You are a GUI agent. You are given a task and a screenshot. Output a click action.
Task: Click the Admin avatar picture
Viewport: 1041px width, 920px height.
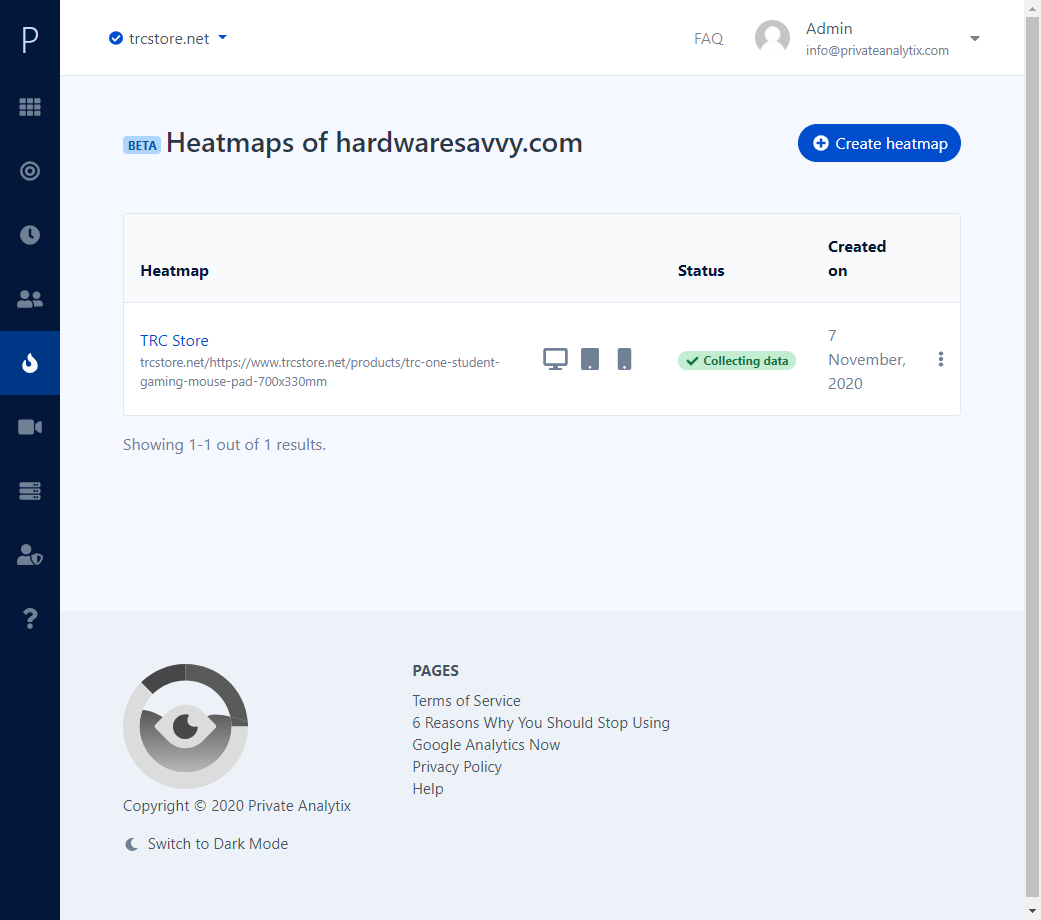click(x=772, y=38)
